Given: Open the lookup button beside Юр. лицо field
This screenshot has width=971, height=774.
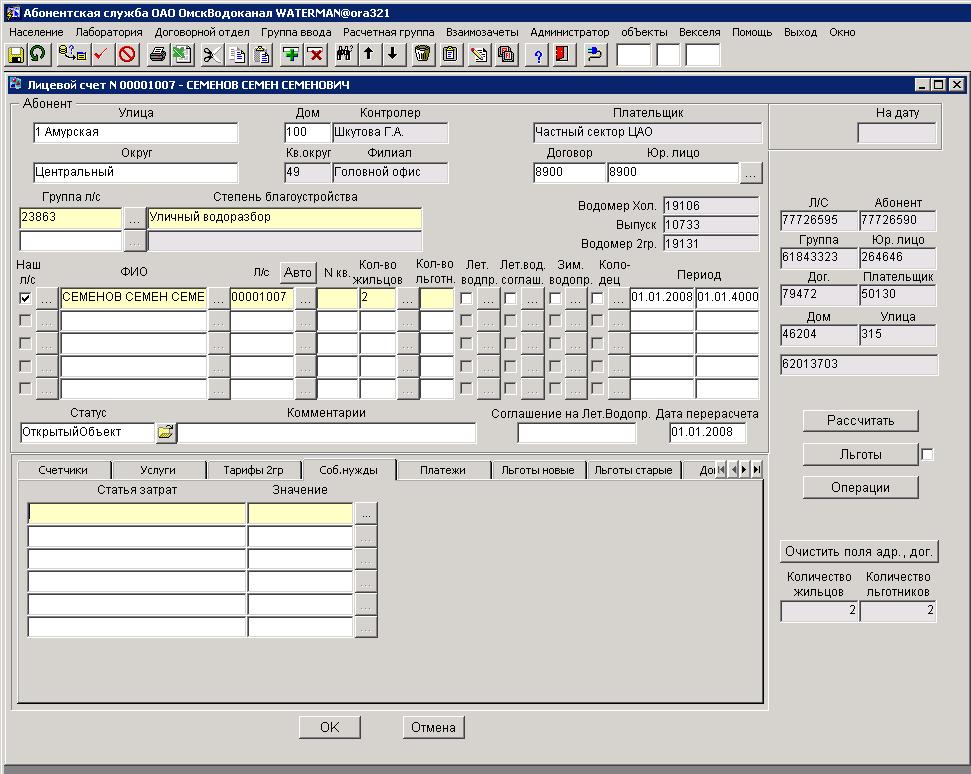Looking at the screenshot, I should [751, 172].
